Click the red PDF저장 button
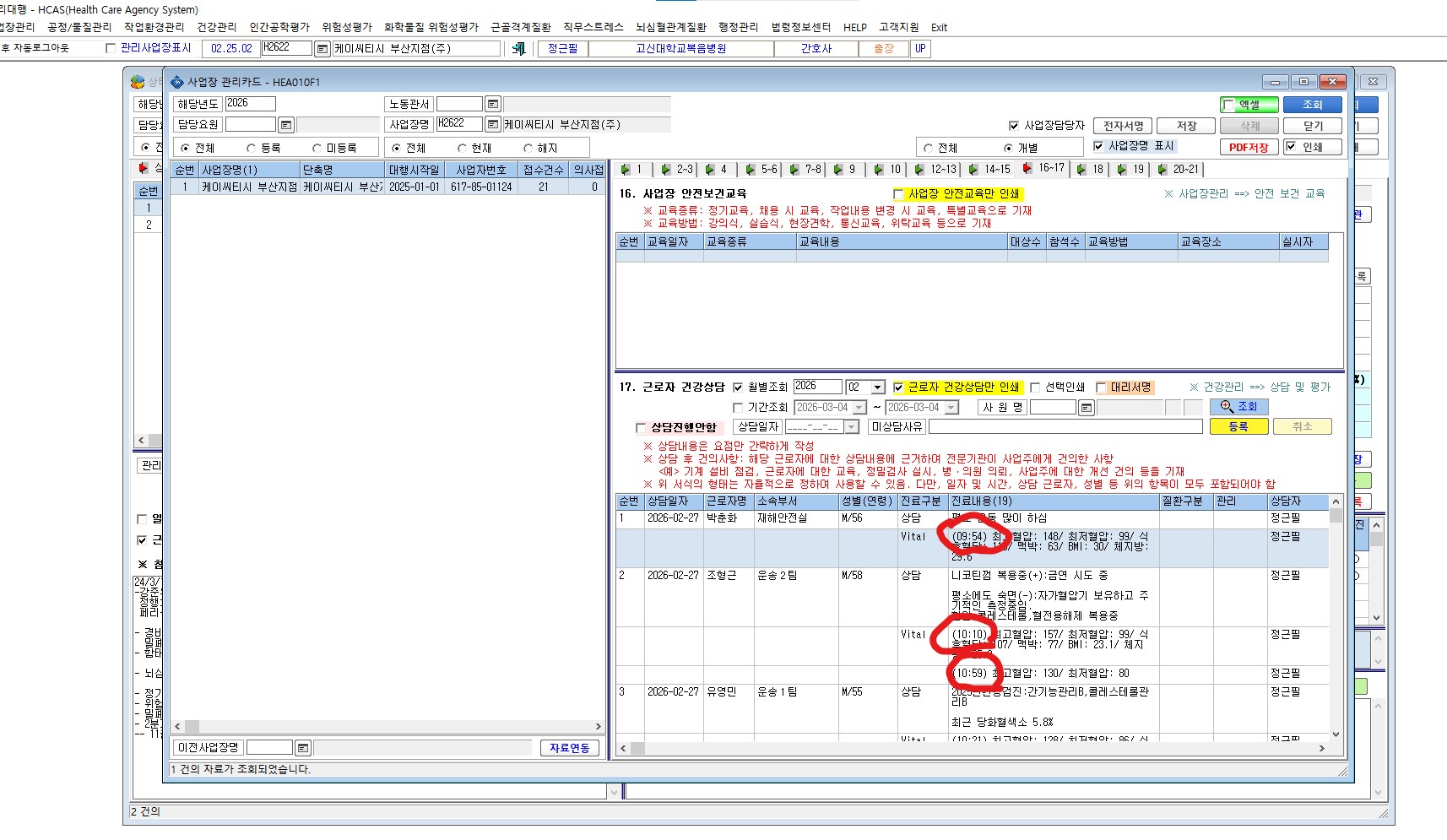This screenshot has width=1447, height=840. click(1249, 147)
